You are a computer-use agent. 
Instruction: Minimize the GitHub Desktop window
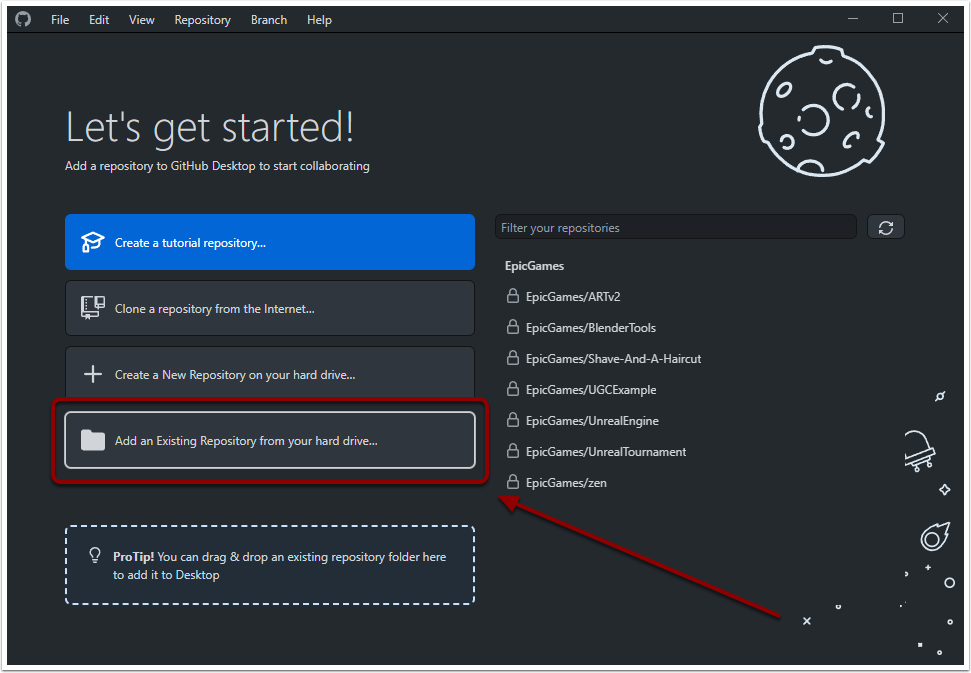tap(853, 19)
